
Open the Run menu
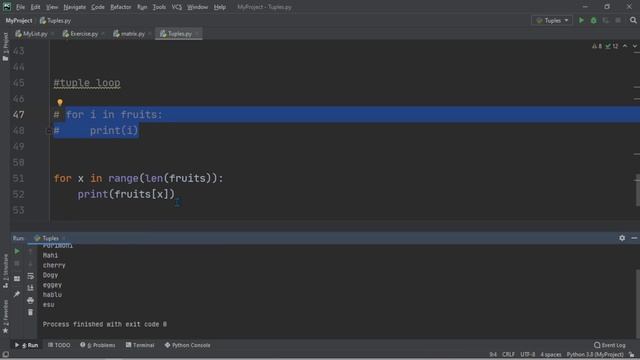[142, 7]
